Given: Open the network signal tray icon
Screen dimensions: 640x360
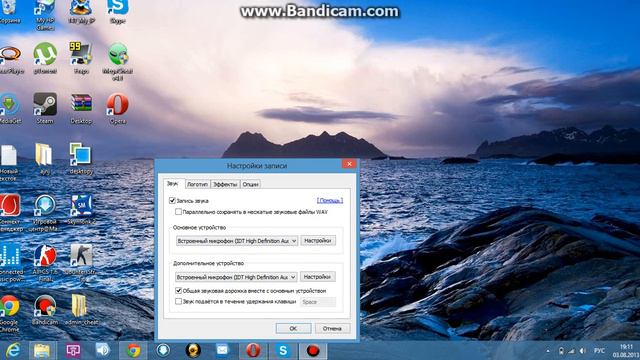Looking at the screenshot, I should [572, 351].
